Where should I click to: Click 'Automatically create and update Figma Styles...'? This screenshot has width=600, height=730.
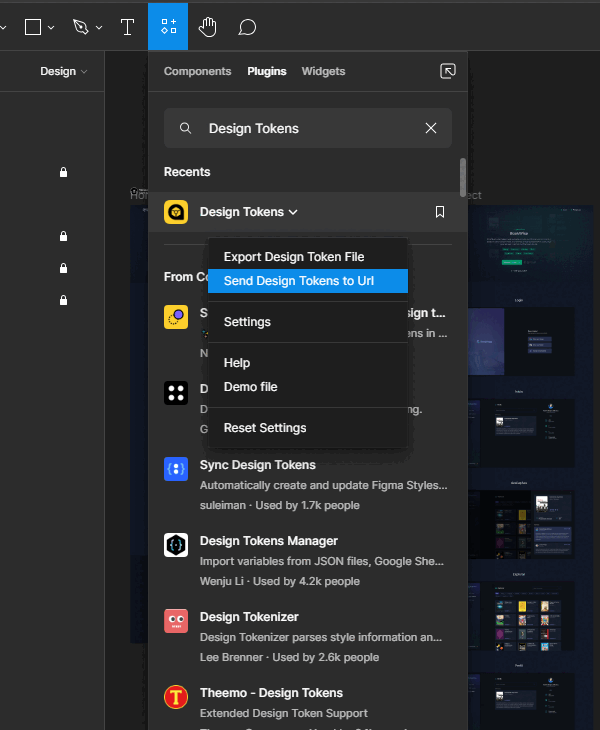(324, 485)
